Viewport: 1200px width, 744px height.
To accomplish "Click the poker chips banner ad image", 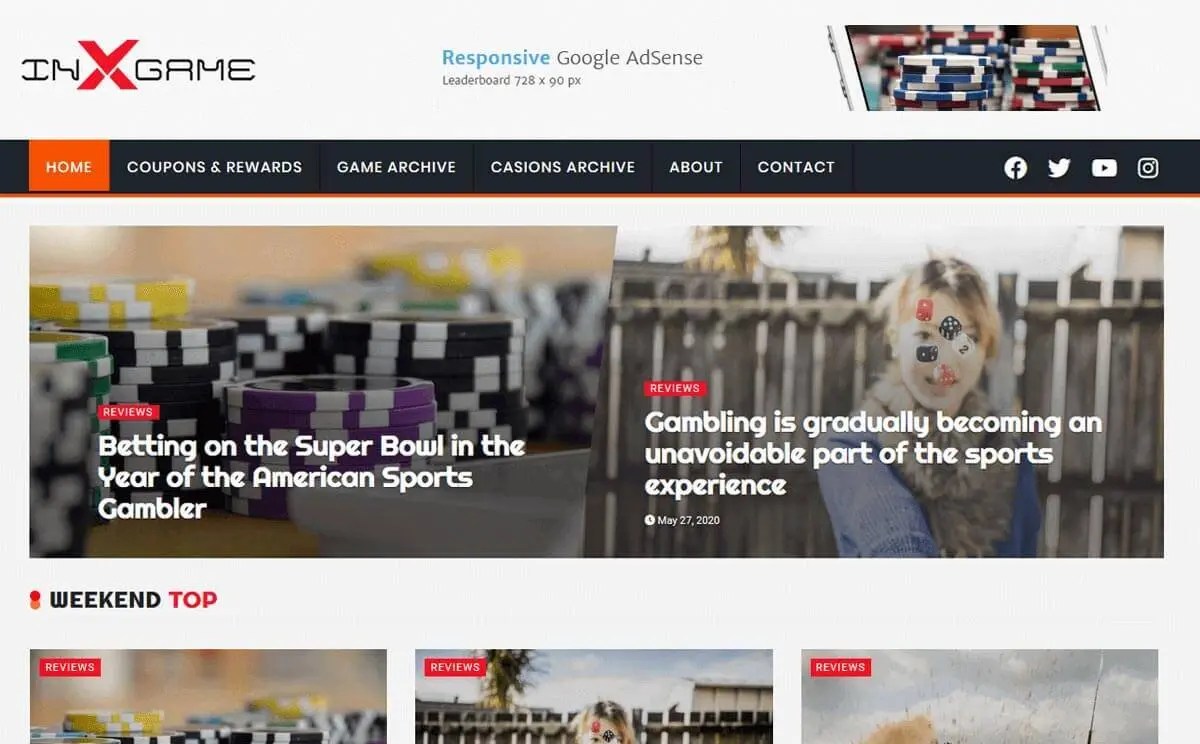I will point(967,67).
